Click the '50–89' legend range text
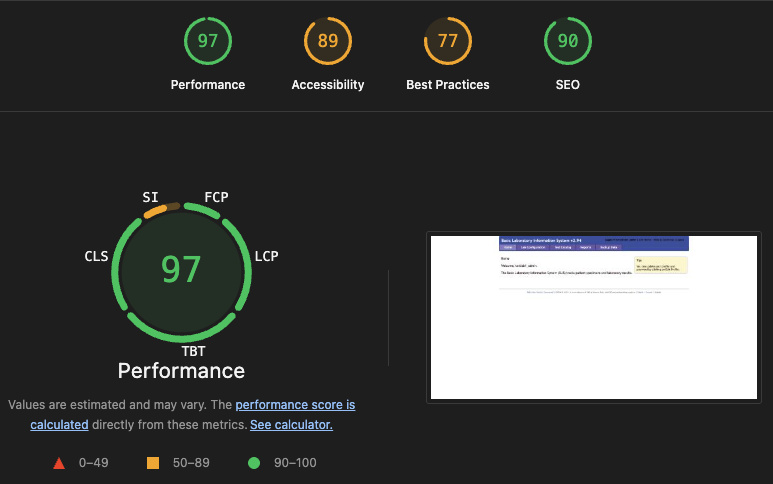The width and height of the screenshot is (773, 484). (191, 463)
